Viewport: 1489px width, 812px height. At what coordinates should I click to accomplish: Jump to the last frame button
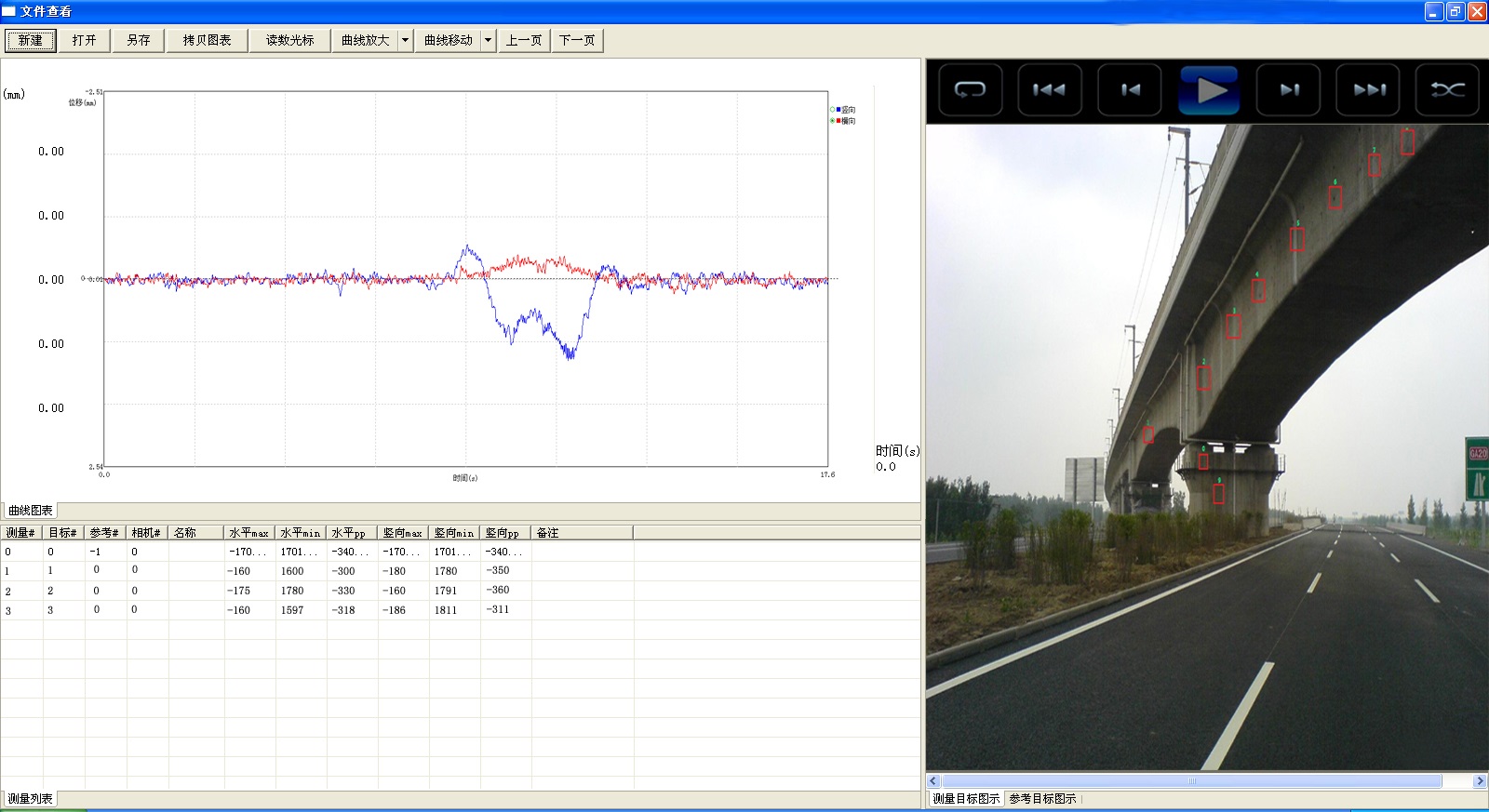(1369, 90)
